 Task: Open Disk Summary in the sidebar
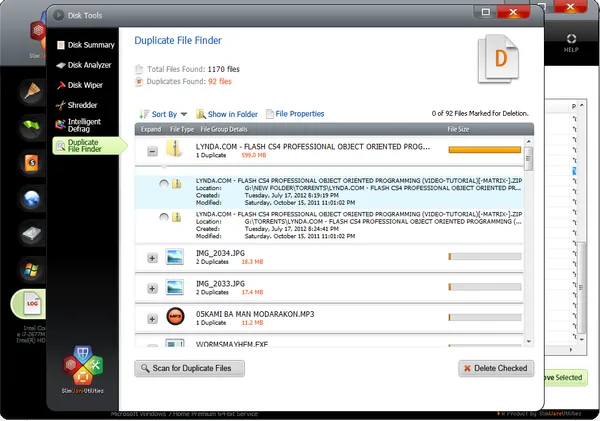(x=85, y=45)
